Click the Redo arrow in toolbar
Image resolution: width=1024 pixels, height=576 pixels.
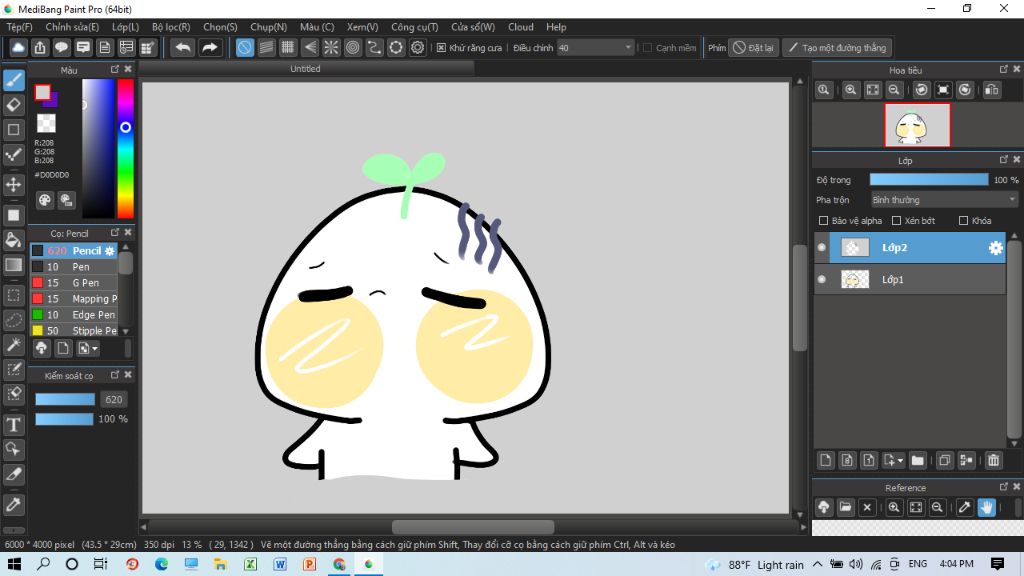pos(209,48)
